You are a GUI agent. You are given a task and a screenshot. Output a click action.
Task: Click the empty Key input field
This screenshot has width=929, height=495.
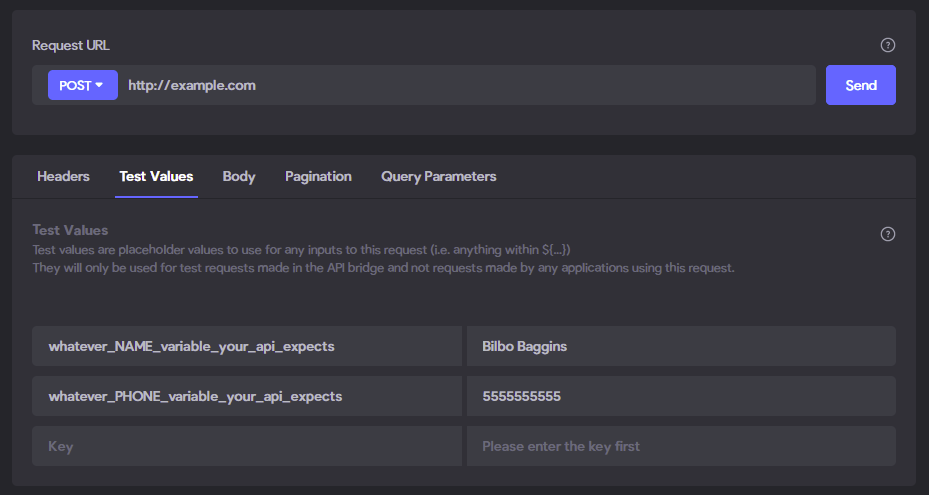(247, 446)
